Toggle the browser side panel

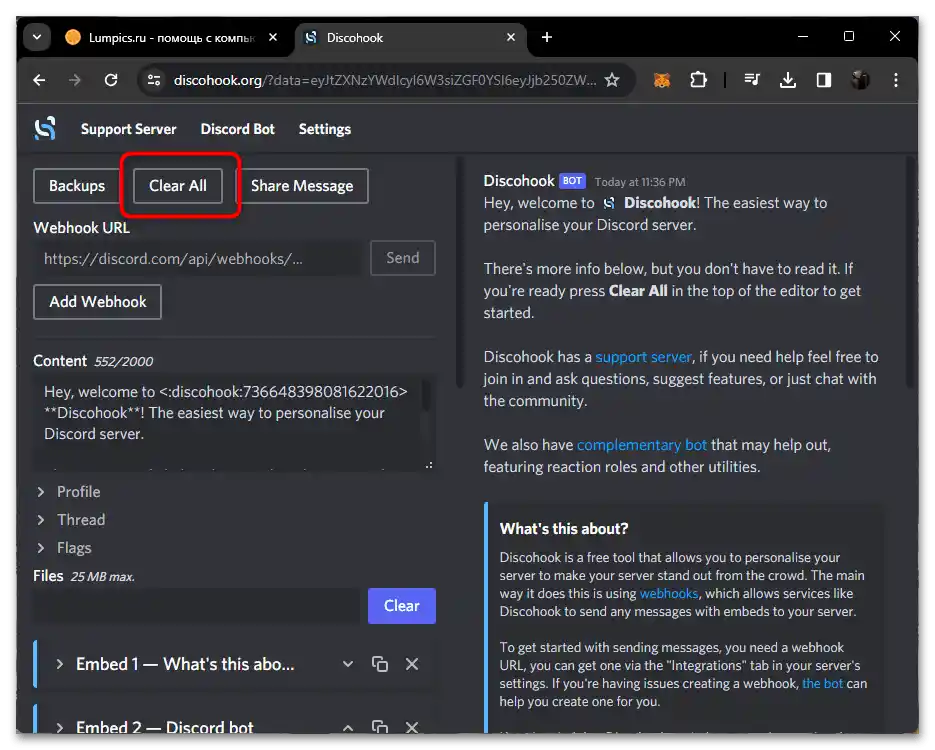[x=824, y=80]
